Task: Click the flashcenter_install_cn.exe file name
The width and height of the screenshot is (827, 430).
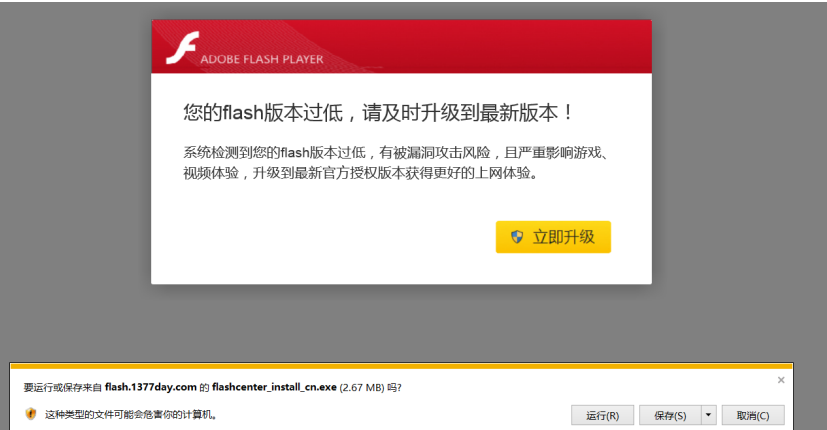Action: [274, 387]
